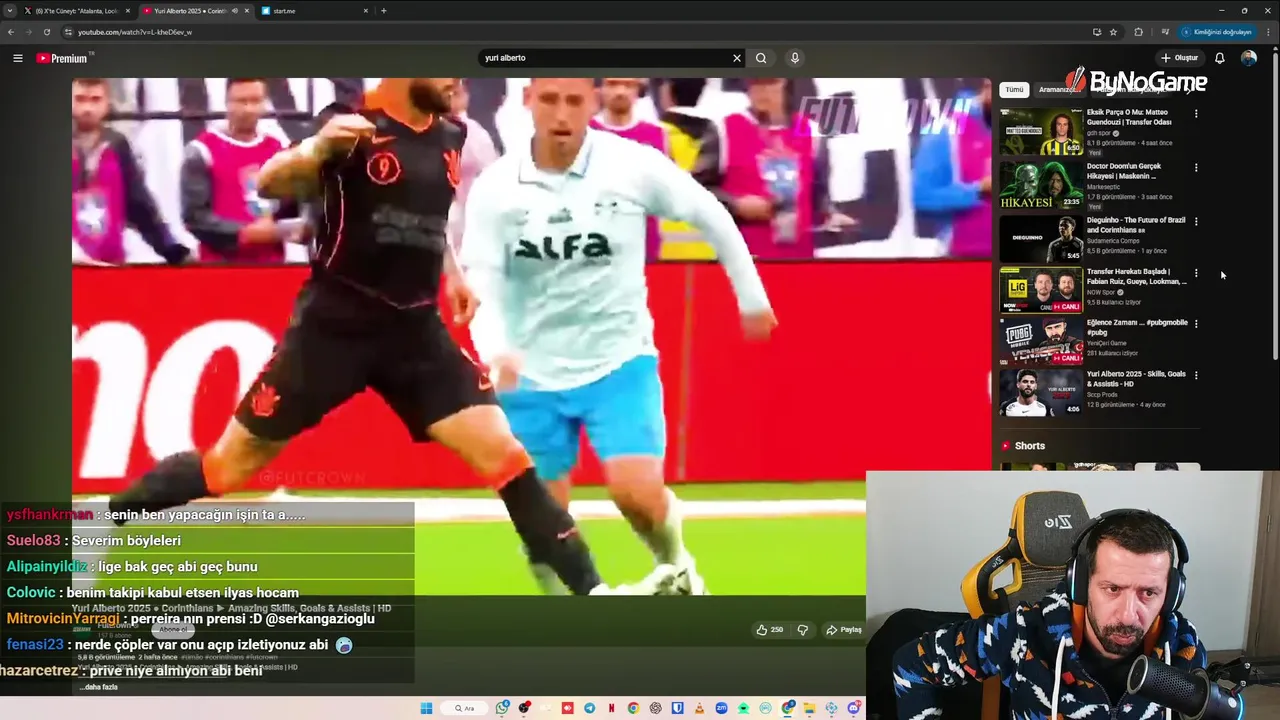1280x720 pixels.
Task: Clear the 'yuri alberto' search text
Action: point(737,58)
